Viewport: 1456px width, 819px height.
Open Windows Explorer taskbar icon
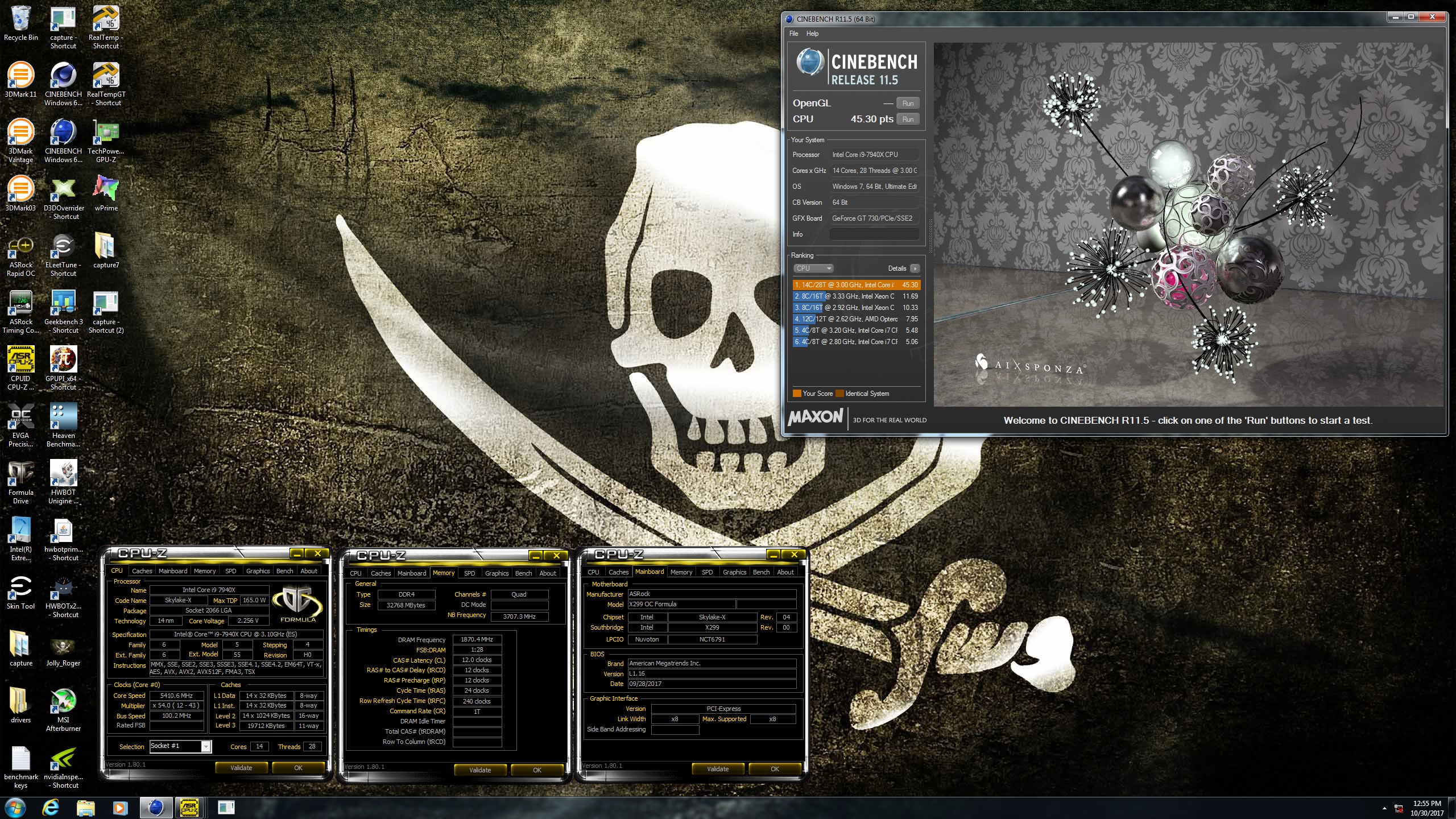tap(85, 808)
